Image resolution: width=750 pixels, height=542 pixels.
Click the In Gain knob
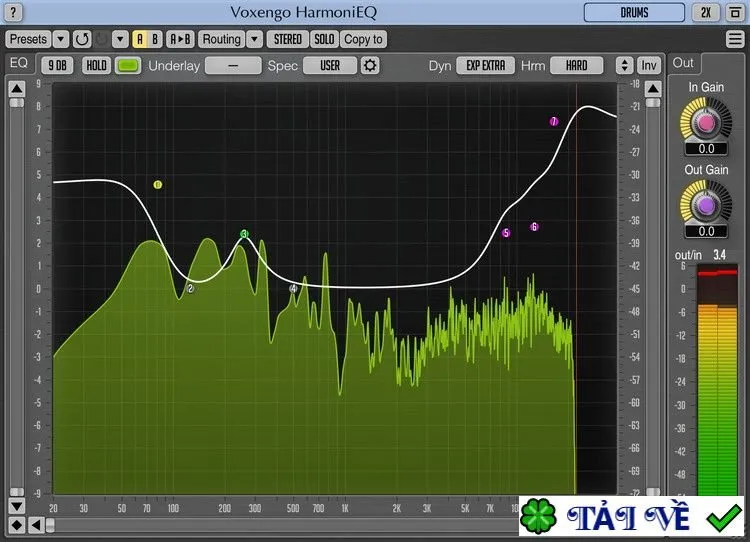(x=706, y=123)
